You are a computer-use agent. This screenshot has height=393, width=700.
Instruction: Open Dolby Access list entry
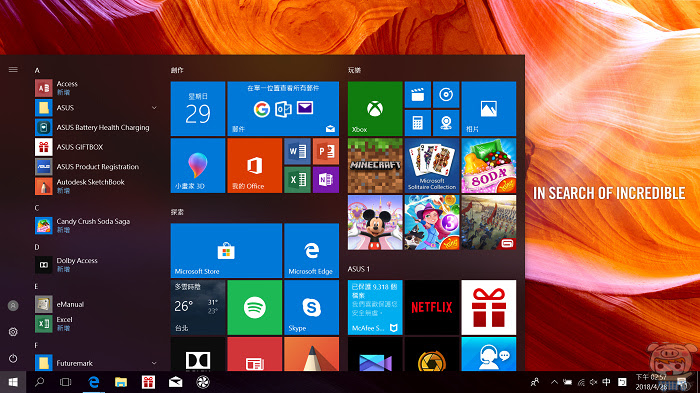(x=96, y=265)
